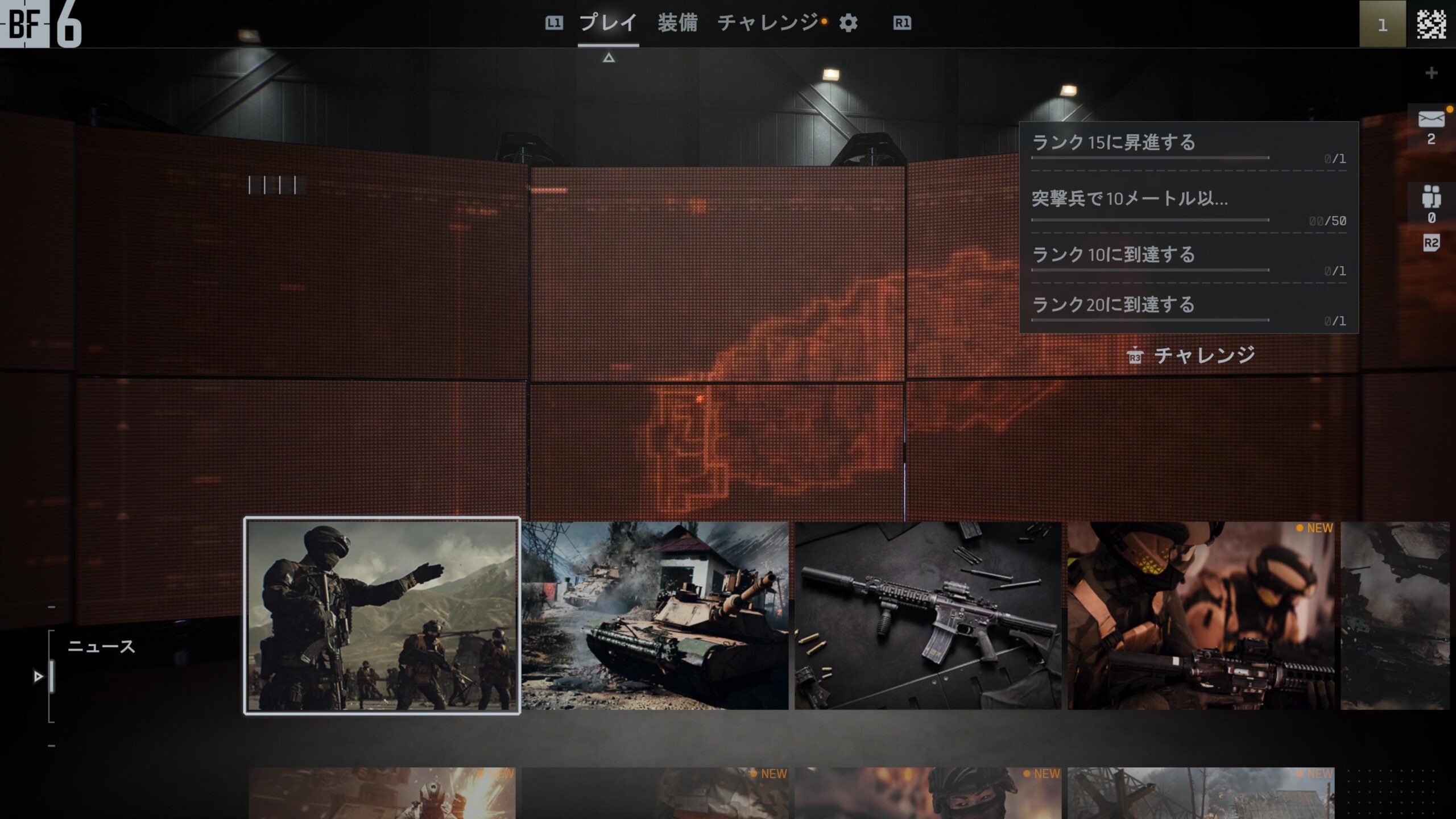The image size is (1456, 819).
Task: Open the suppressed rifle news tile
Action: 928,615
